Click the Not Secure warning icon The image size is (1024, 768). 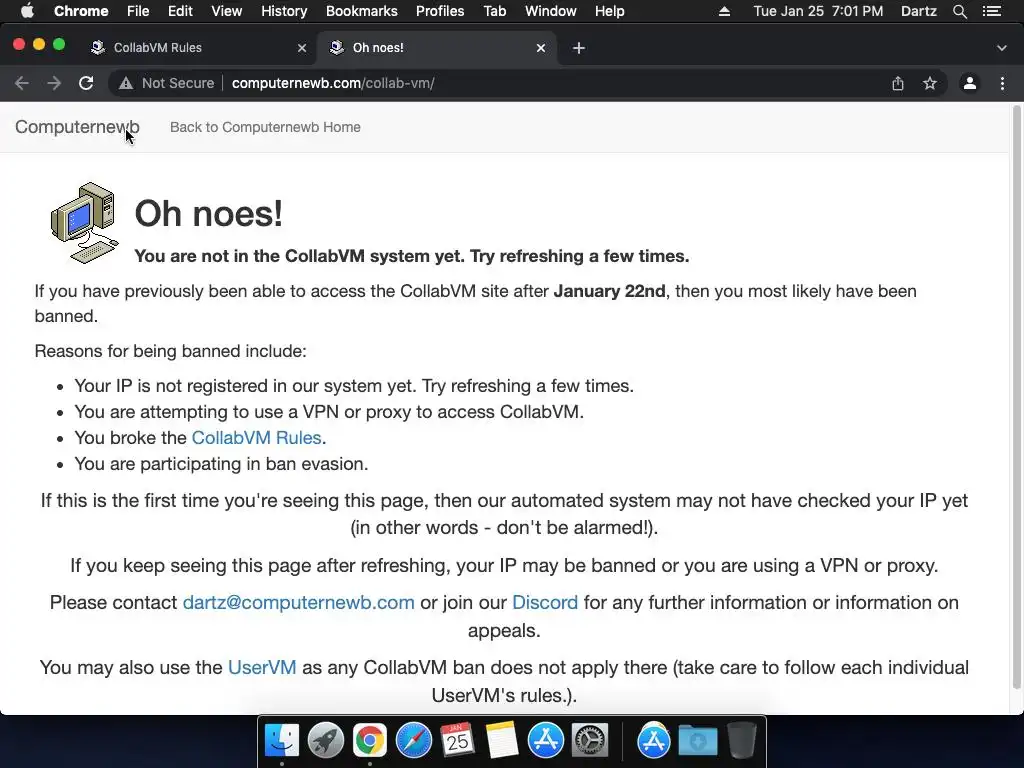[x=126, y=83]
